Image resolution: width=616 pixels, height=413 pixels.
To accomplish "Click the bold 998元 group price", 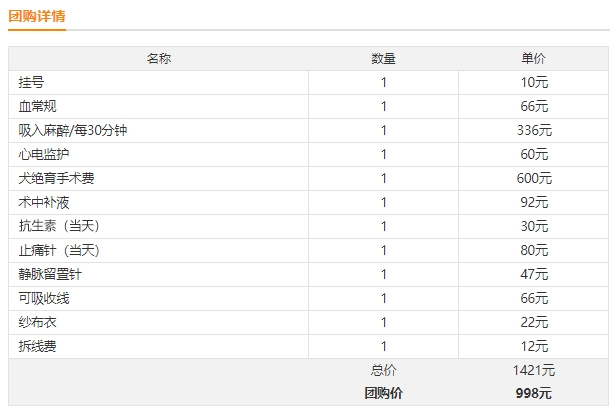I will coord(534,393).
